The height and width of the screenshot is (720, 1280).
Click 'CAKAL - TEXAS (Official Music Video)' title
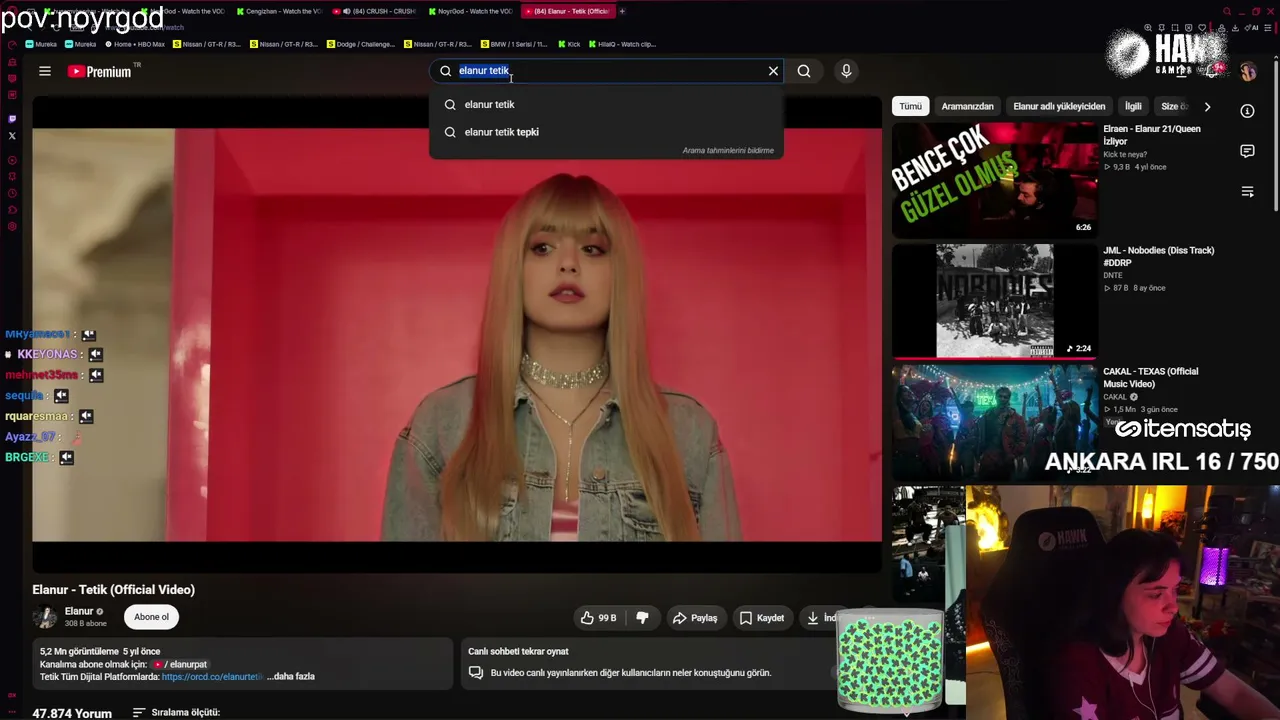[x=1150, y=377]
